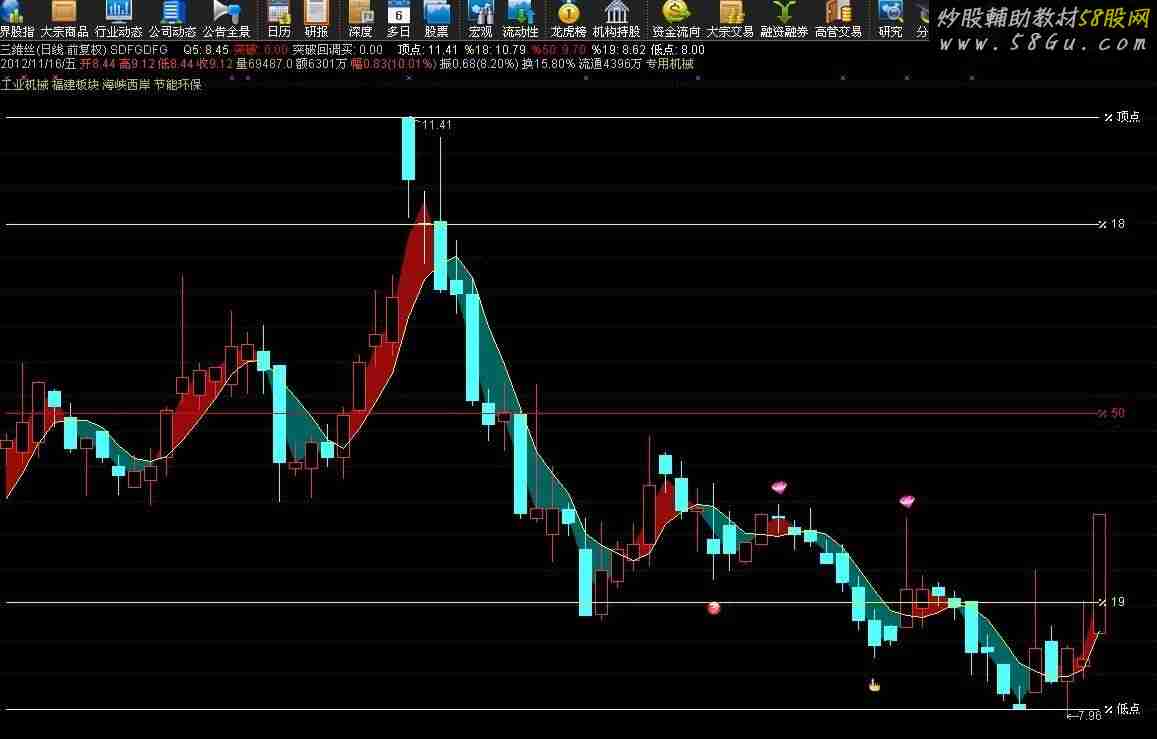
Task: Click the 流通4396万 float shares text
Action: pos(610,64)
